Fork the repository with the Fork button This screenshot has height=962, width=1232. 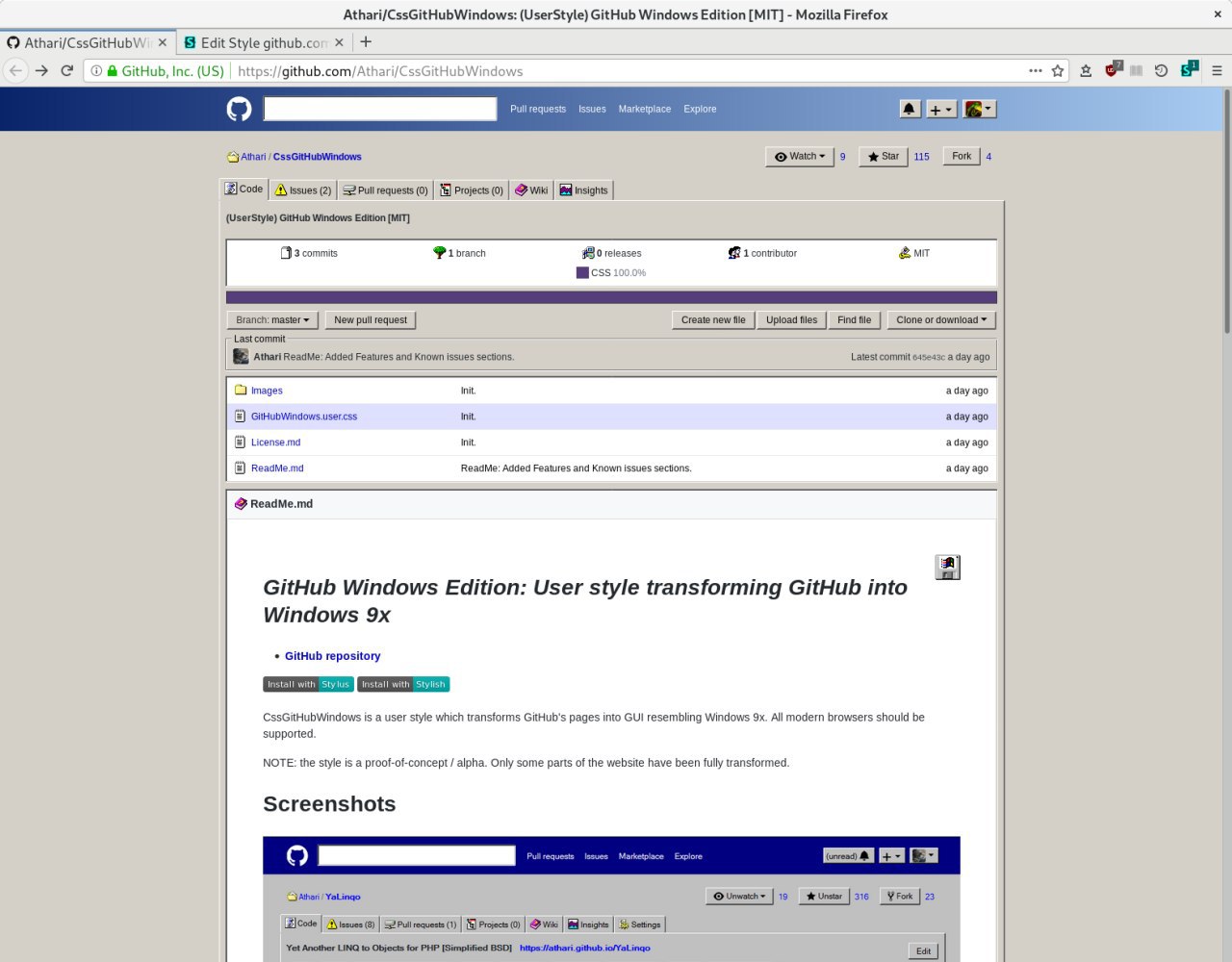[x=962, y=156]
